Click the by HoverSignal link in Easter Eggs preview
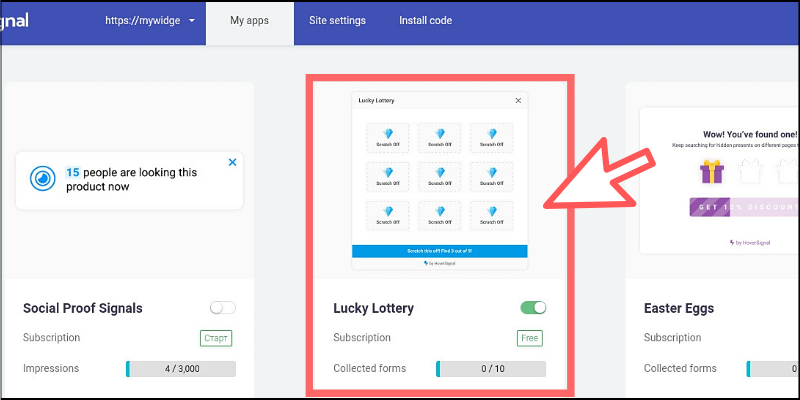This screenshot has width=800, height=400. tap(750, 243)
